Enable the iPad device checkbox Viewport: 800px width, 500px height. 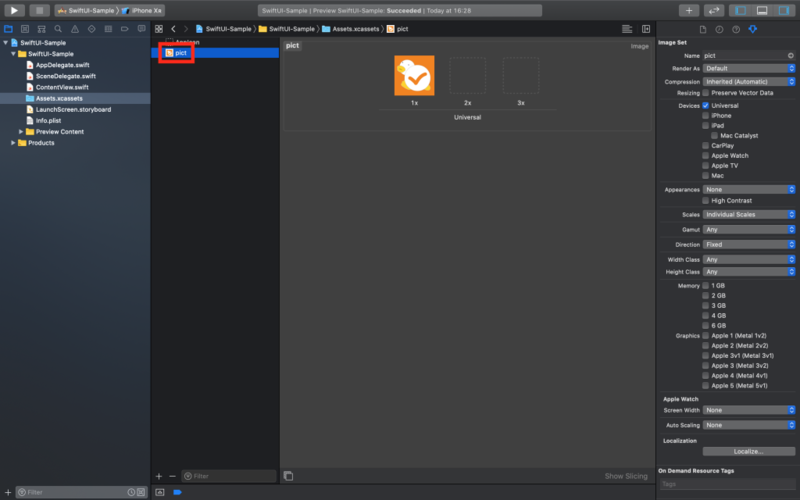pos(706,126)
